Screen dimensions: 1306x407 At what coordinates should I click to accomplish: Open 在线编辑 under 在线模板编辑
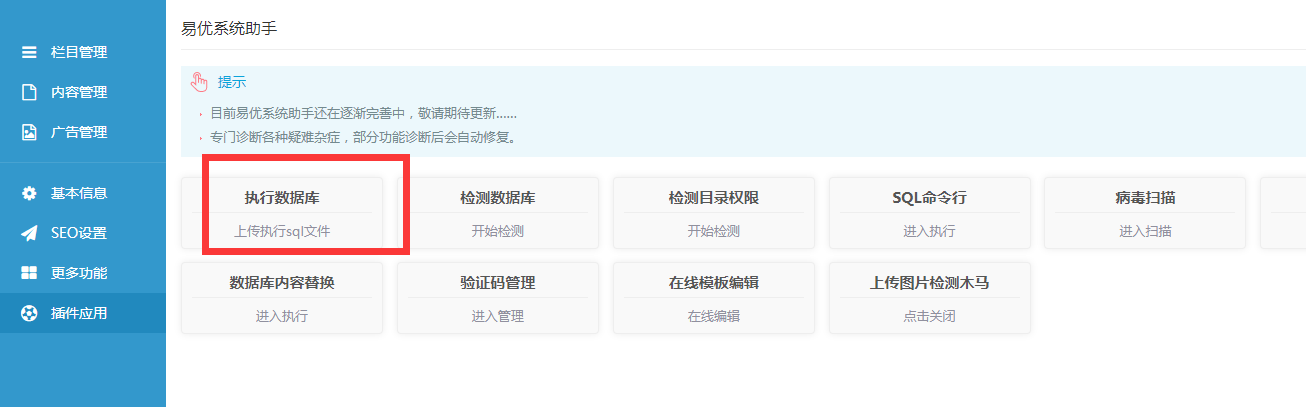click(x=714, y=316)
